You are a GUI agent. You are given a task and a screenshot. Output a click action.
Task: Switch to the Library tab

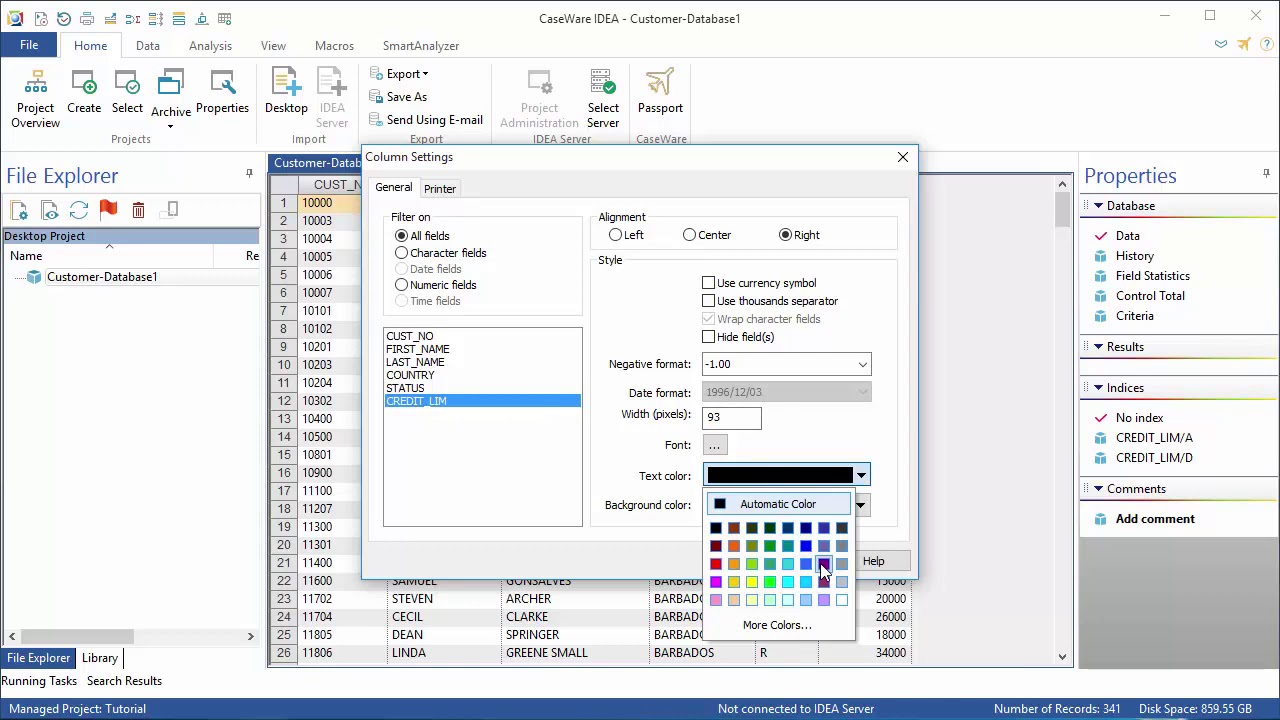[100, 658]
